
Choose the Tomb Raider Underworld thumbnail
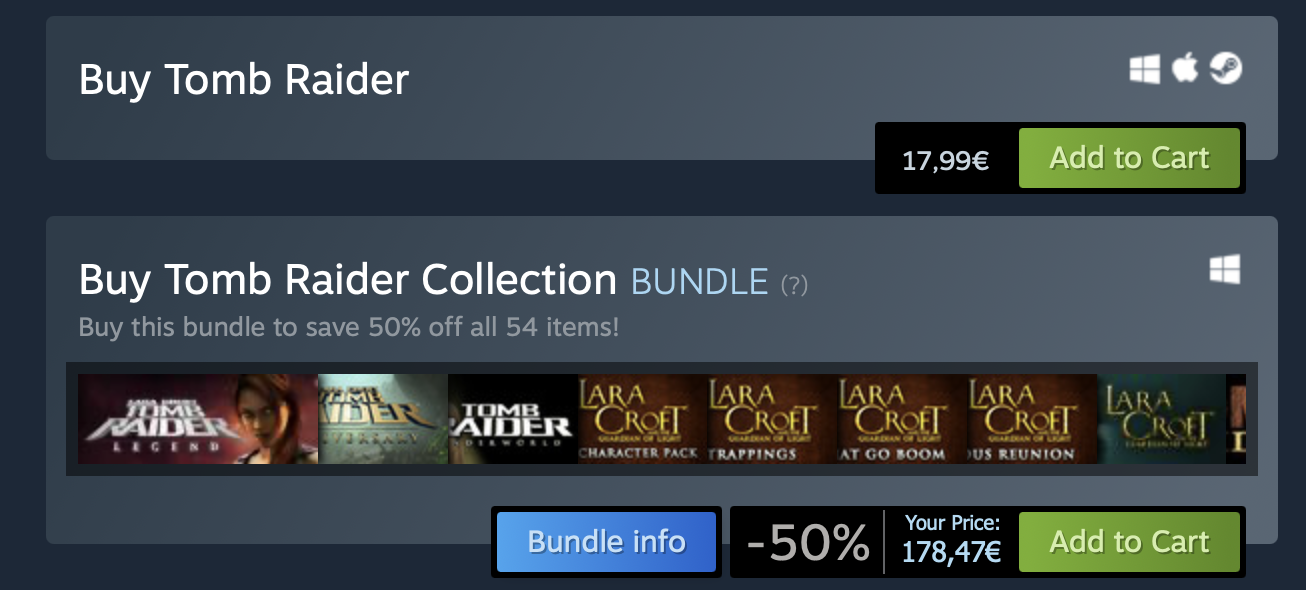coord(513,419)
